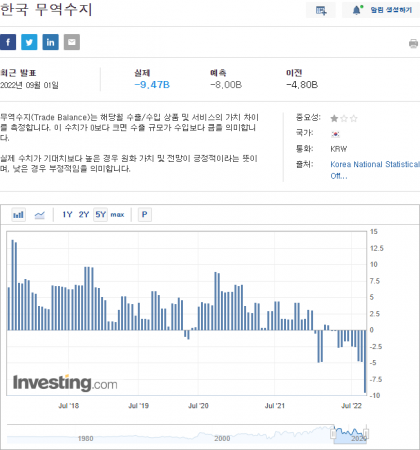Select the 2Y chart range
This screenshot has width=420, height=450.
84,214
